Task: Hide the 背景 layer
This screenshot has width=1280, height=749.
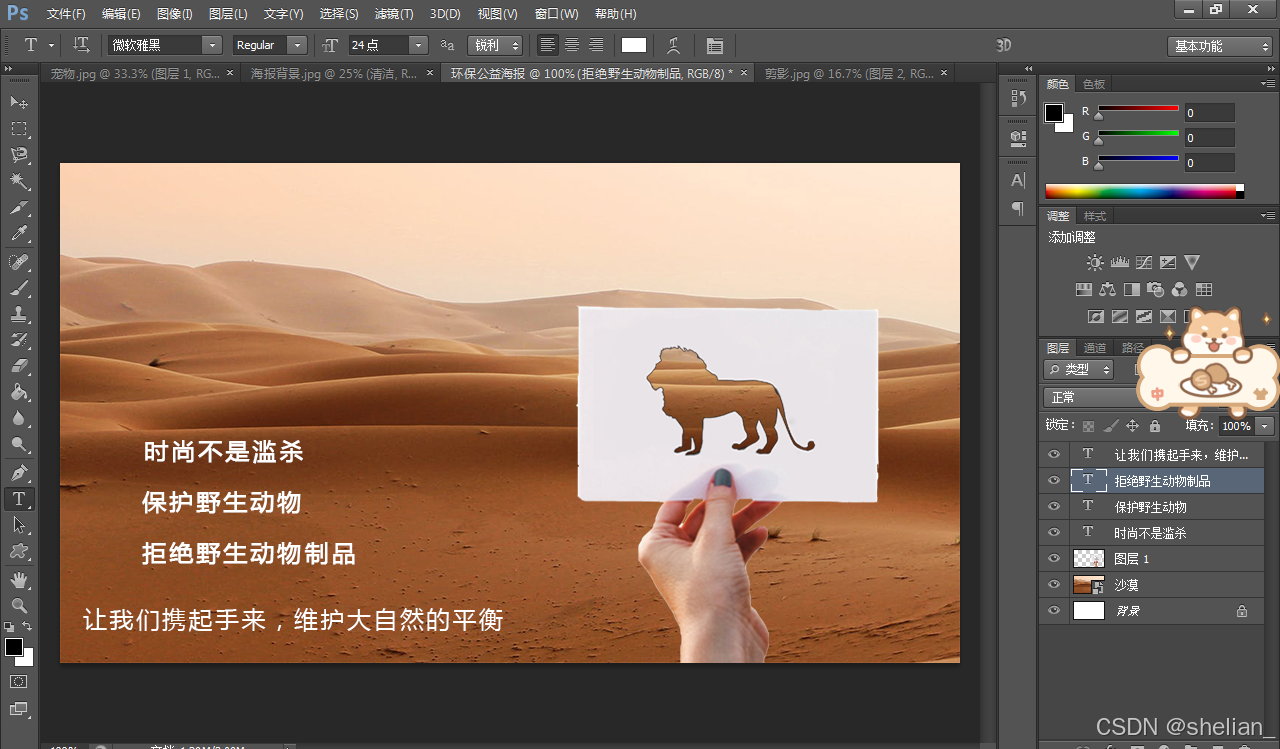Action: click(1053, 610)
